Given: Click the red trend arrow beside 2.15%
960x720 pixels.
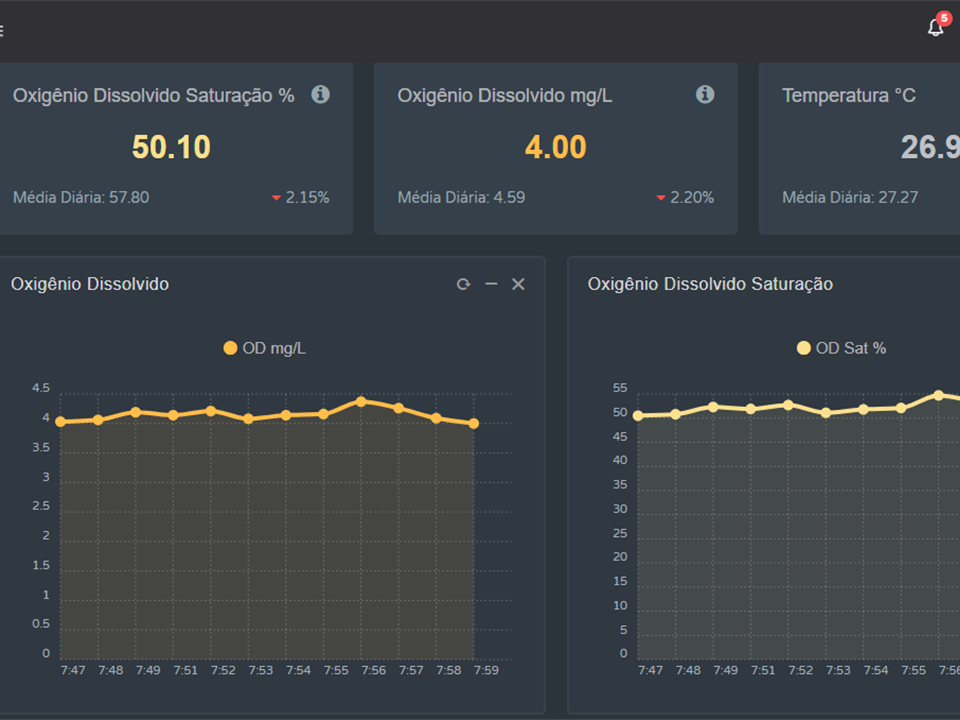Looking at the screenshot, I should 276,198.
